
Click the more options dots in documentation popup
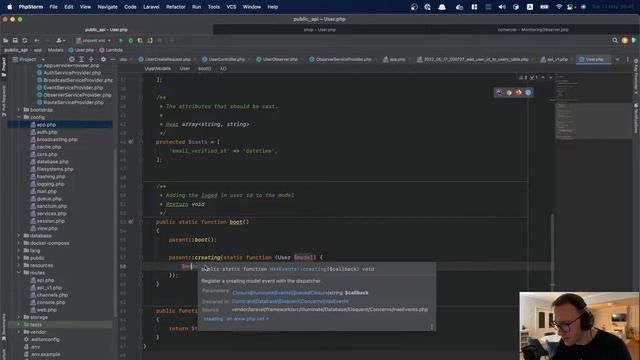[x=431, y=326]
